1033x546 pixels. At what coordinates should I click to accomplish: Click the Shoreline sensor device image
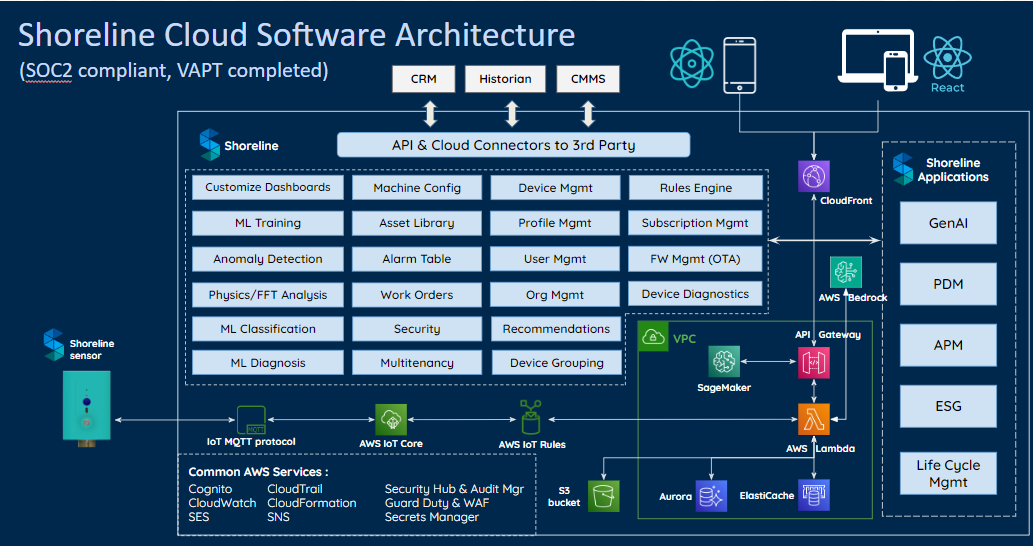click(x=87, y=408)
